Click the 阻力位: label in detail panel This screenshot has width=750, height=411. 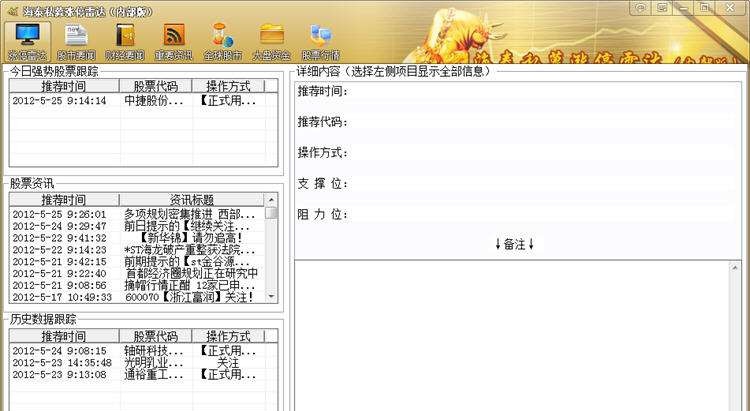coord(323,214)
